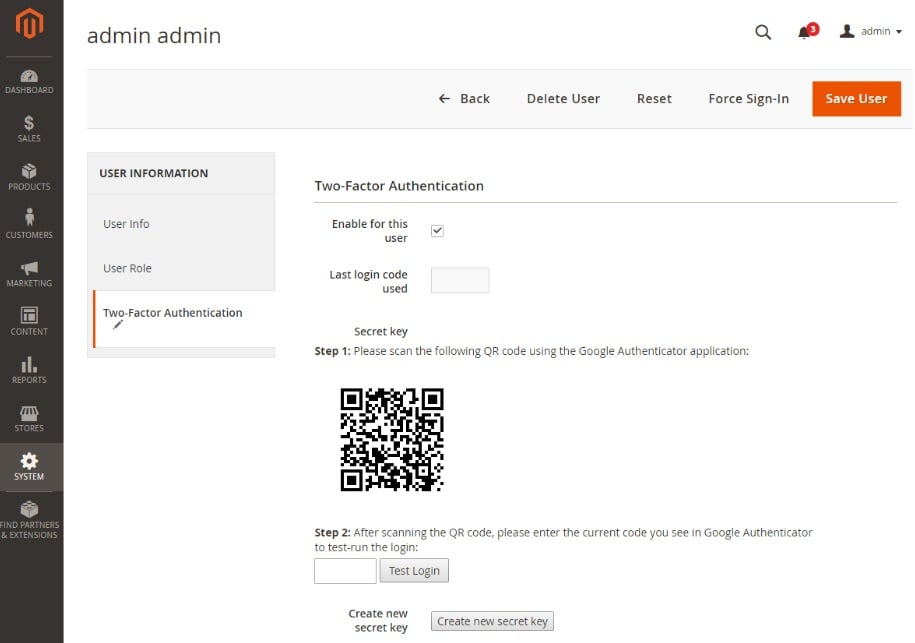Click the Magento logo icon
The image size is (915, 643).
29,24
